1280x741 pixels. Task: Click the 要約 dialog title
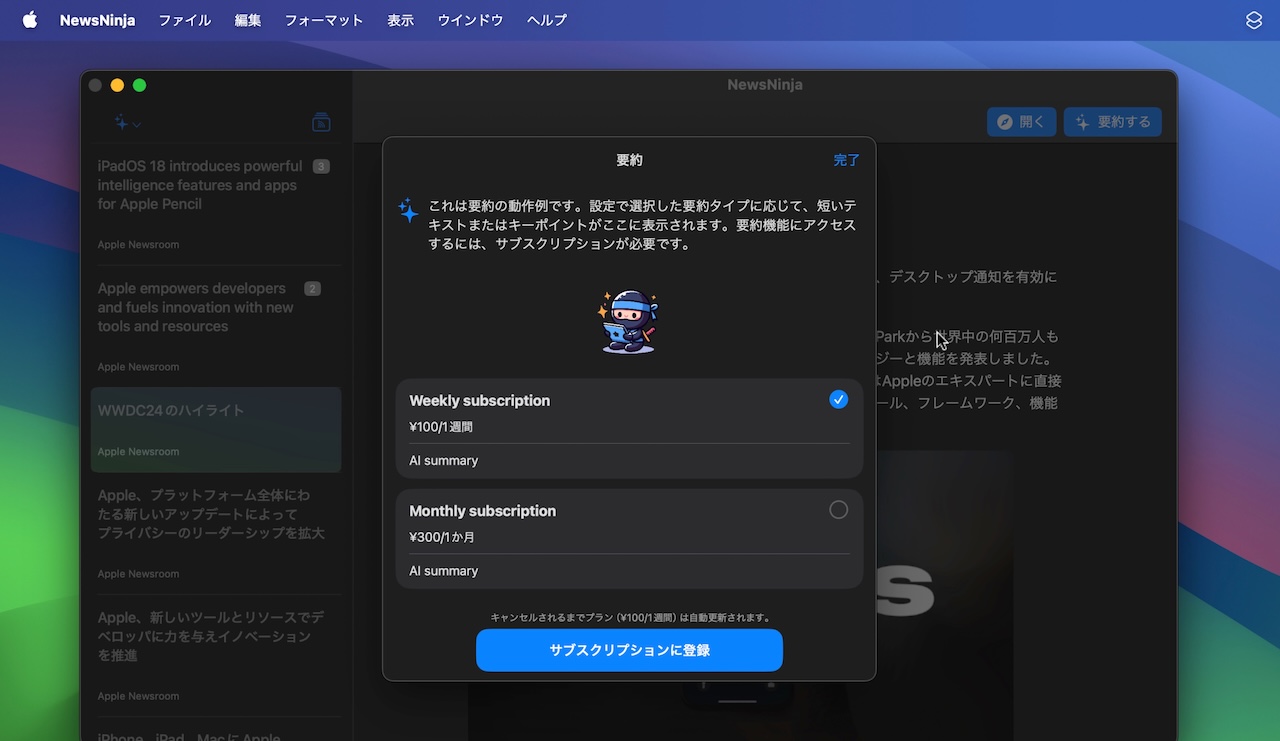tap(629, 160)
